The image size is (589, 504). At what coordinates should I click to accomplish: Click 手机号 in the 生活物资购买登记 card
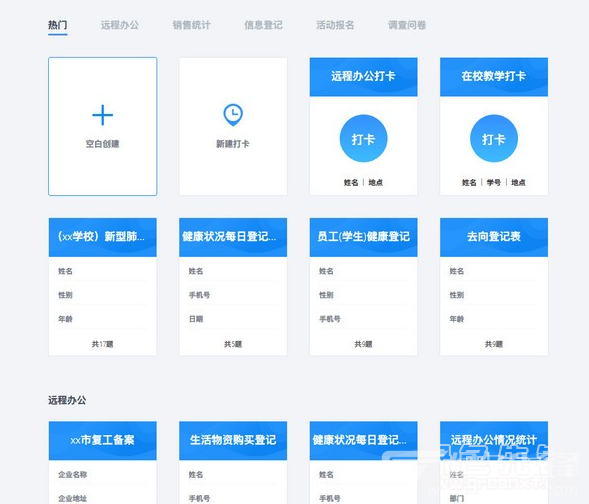click(x=199, y=499)
